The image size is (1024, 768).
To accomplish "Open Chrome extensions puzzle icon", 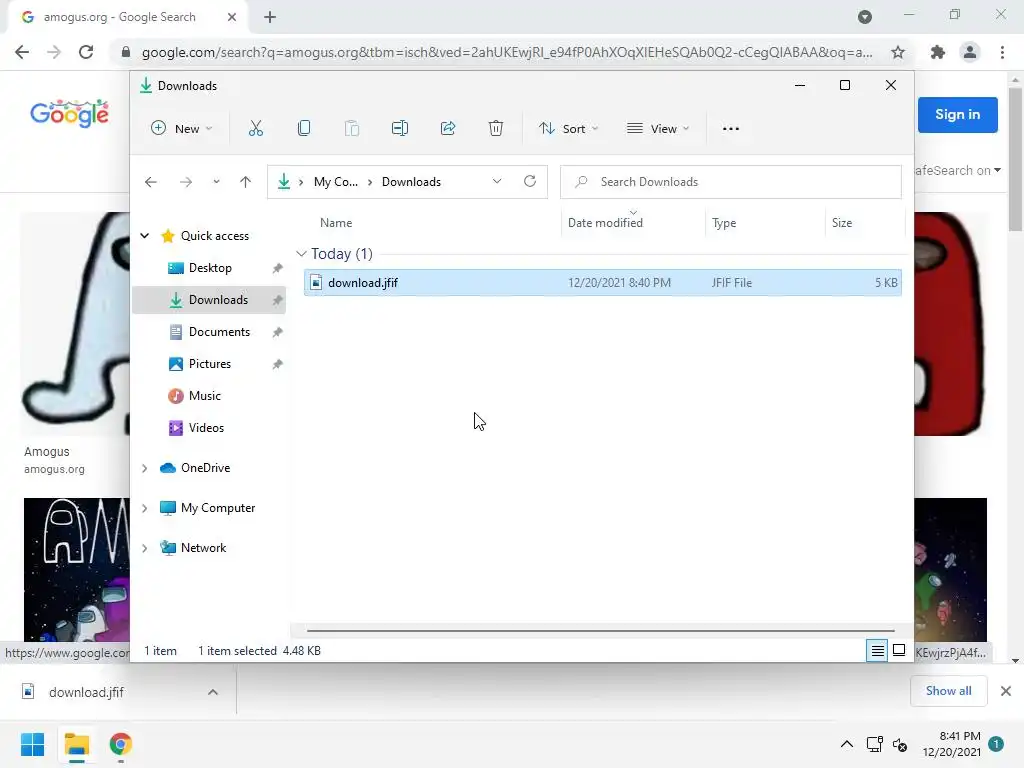I will tap(938, 52).
